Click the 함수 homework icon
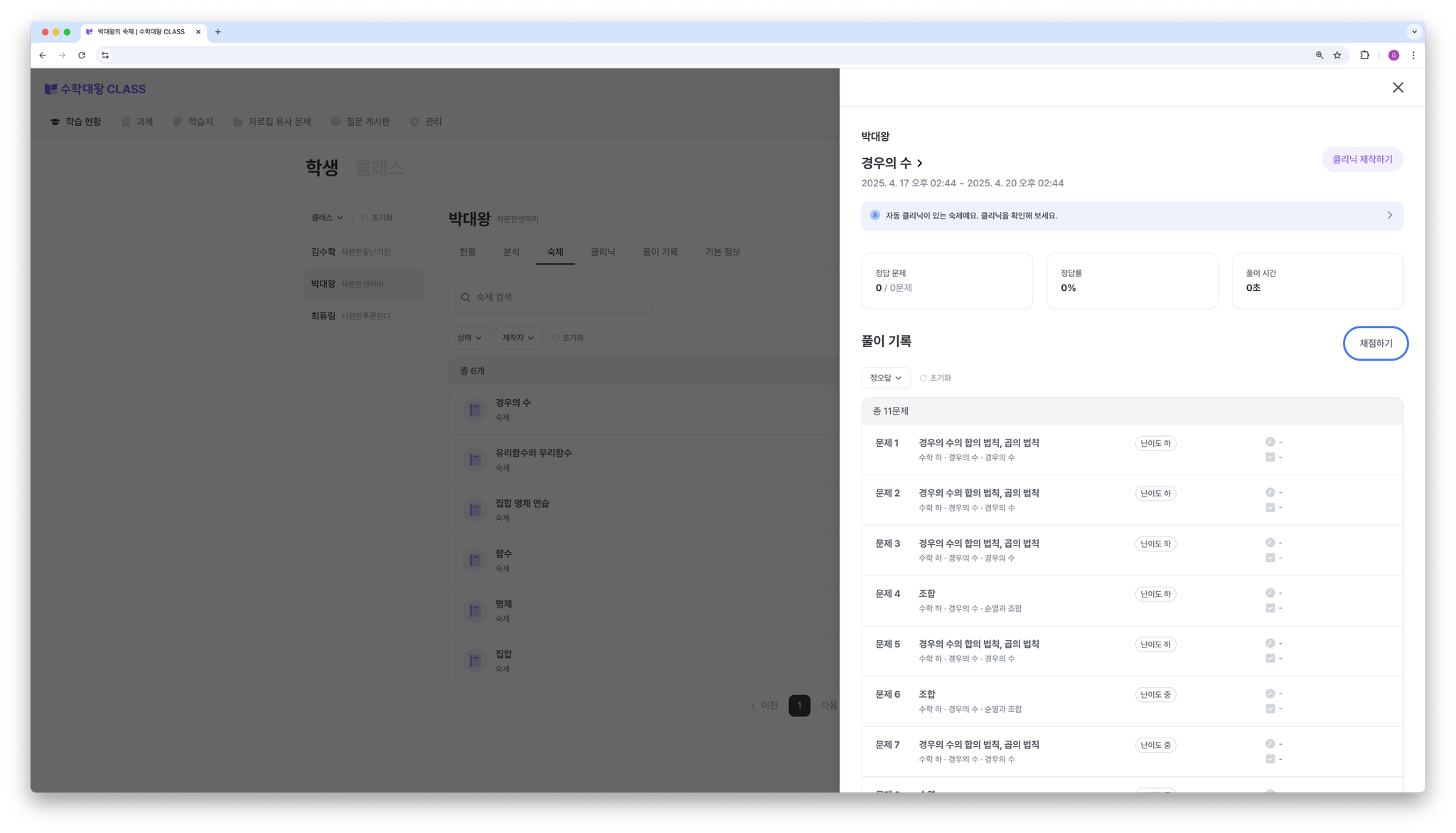 (x=474, y=561)
